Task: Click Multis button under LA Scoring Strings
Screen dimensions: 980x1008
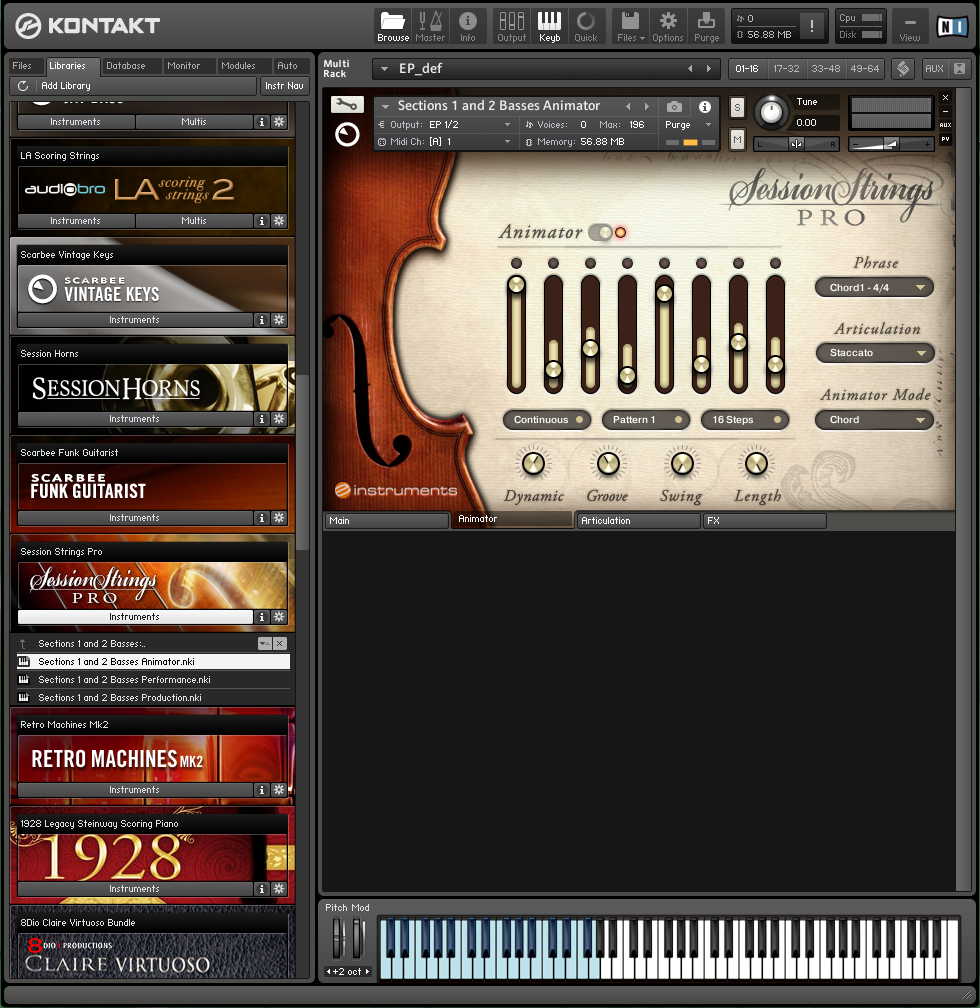Action: (194, 220)
